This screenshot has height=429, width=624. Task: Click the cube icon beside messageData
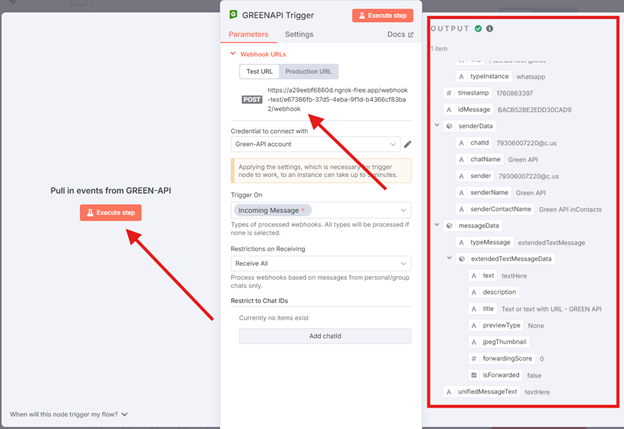(x=449, y=225)
